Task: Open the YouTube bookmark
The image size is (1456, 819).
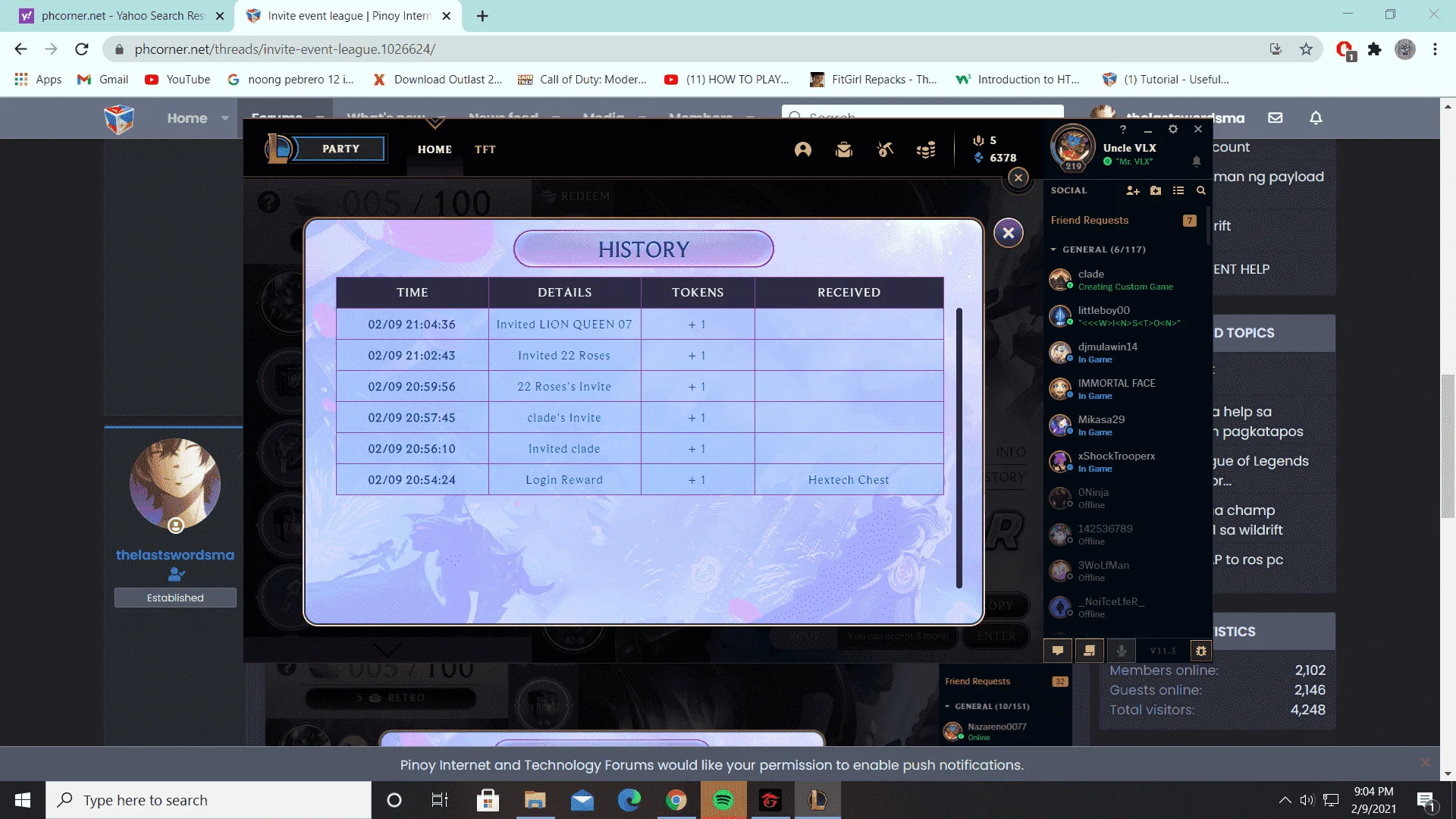Action: 177,80
